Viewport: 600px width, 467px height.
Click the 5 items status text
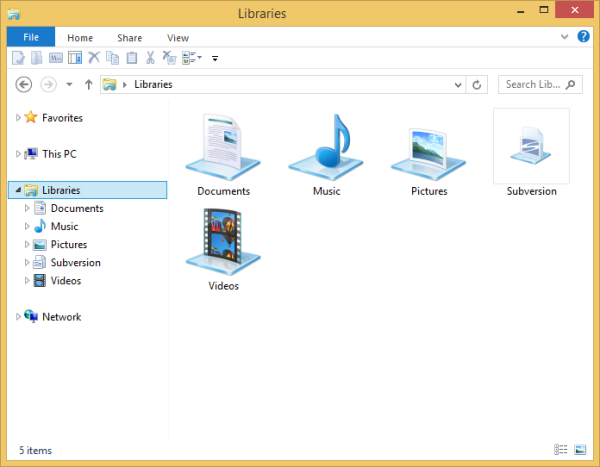(x=36, y=450)
